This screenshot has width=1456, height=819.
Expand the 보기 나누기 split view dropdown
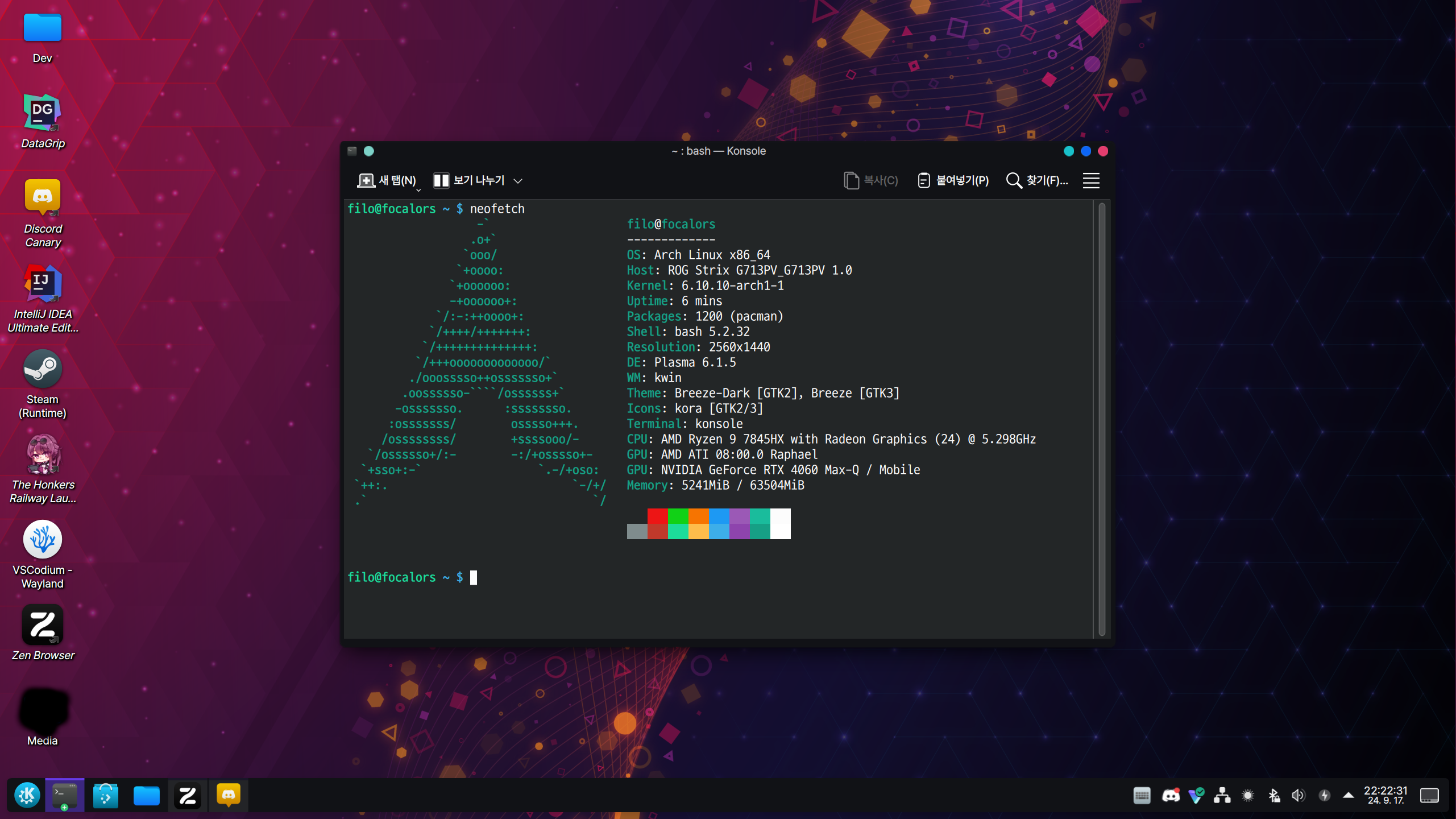pyautogui.click(x=520, y=180)
